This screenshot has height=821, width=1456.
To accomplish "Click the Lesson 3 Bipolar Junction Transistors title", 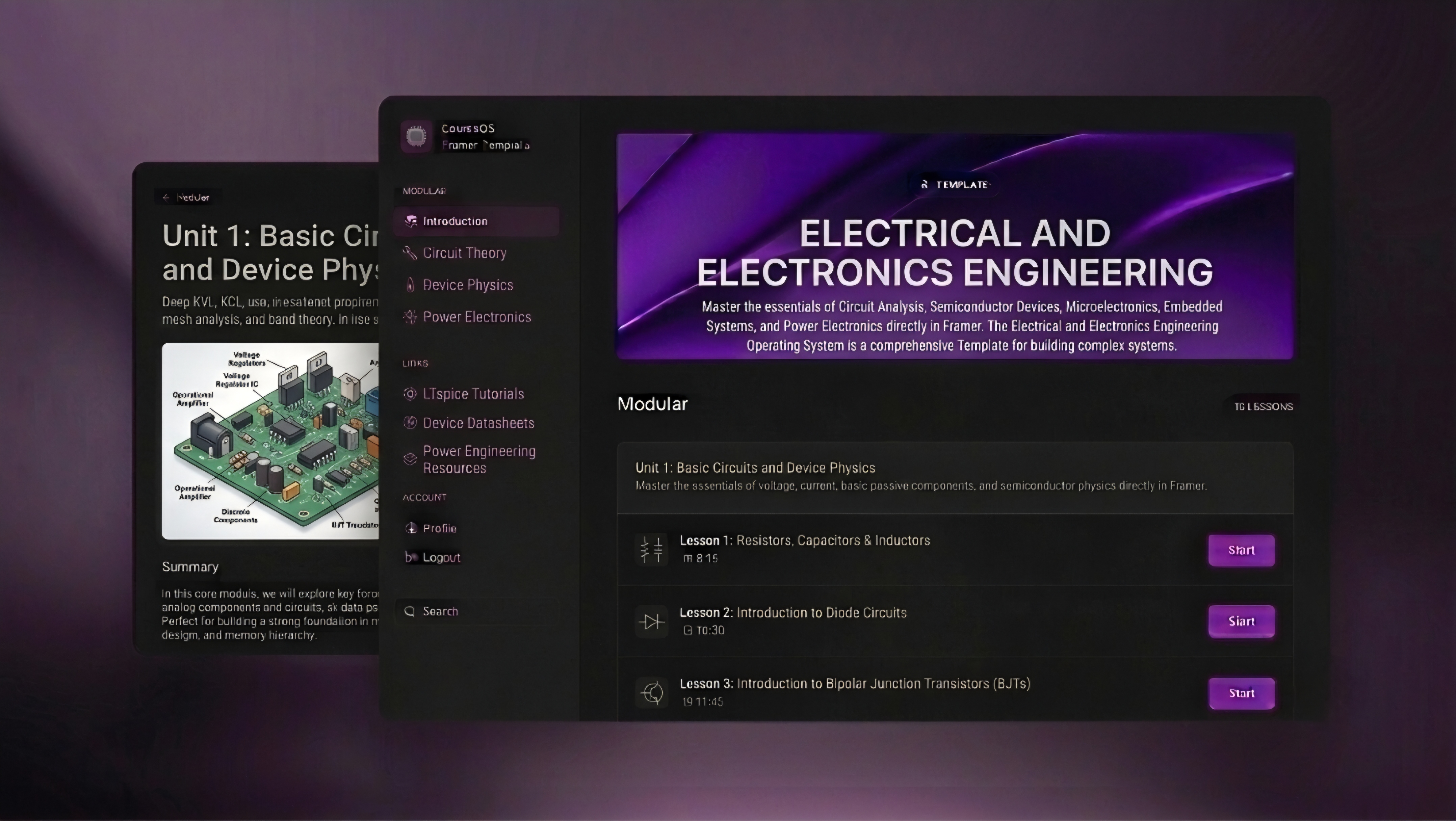I will [x=855, y=684].
